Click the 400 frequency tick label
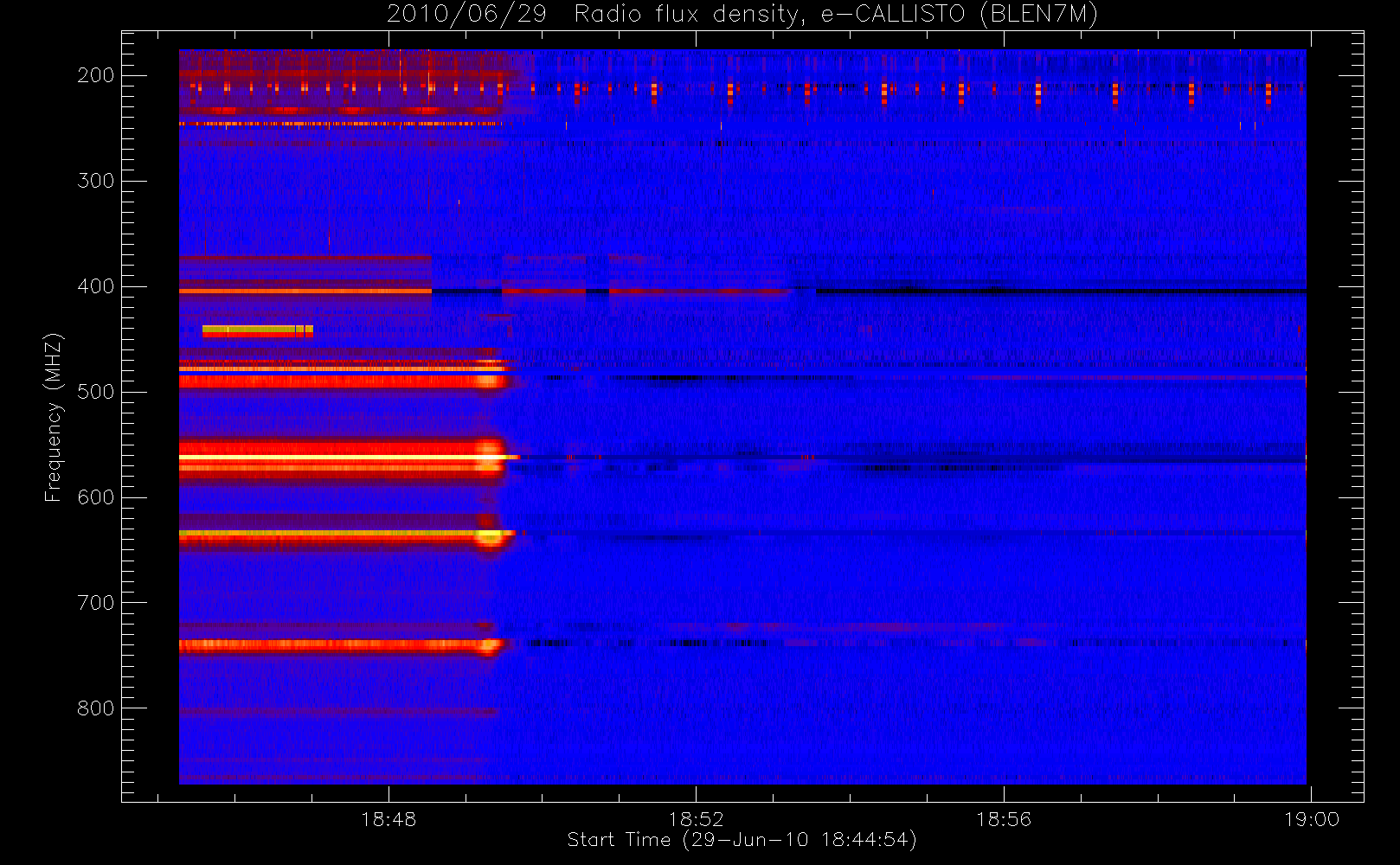Screen dimensions: 1400x865 click(96, 286)
